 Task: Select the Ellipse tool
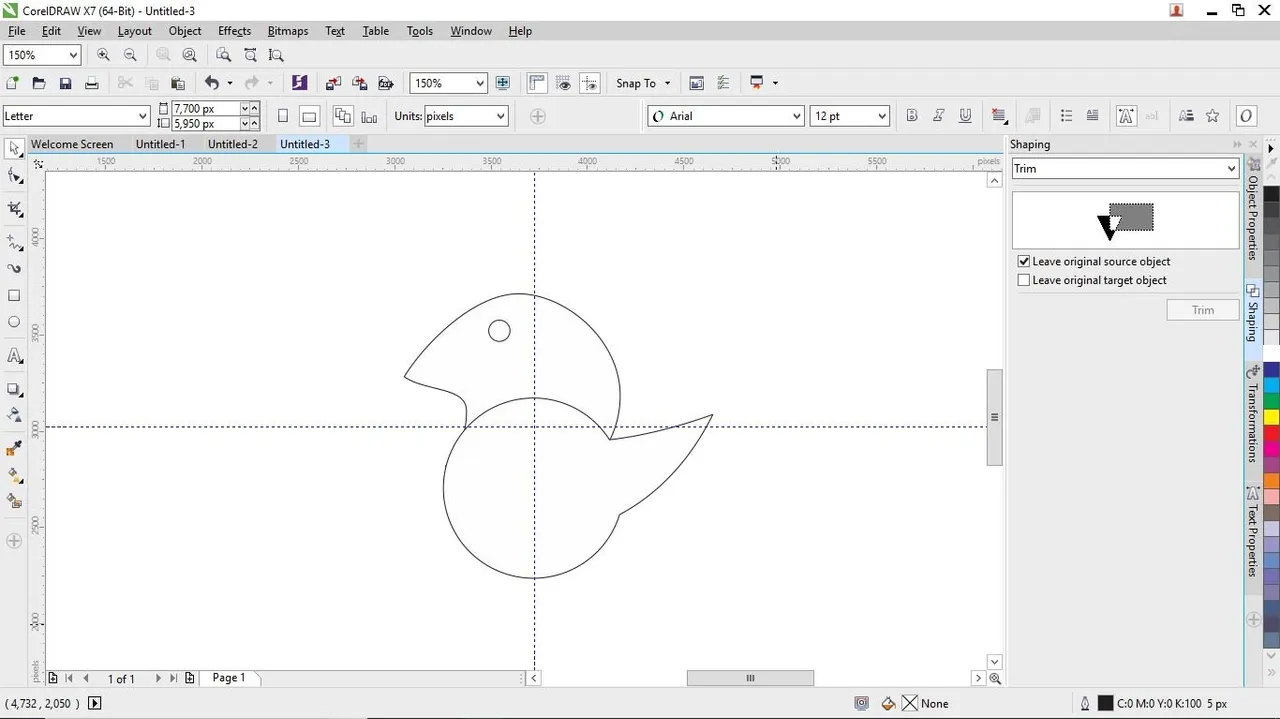[x=14, y=322]
